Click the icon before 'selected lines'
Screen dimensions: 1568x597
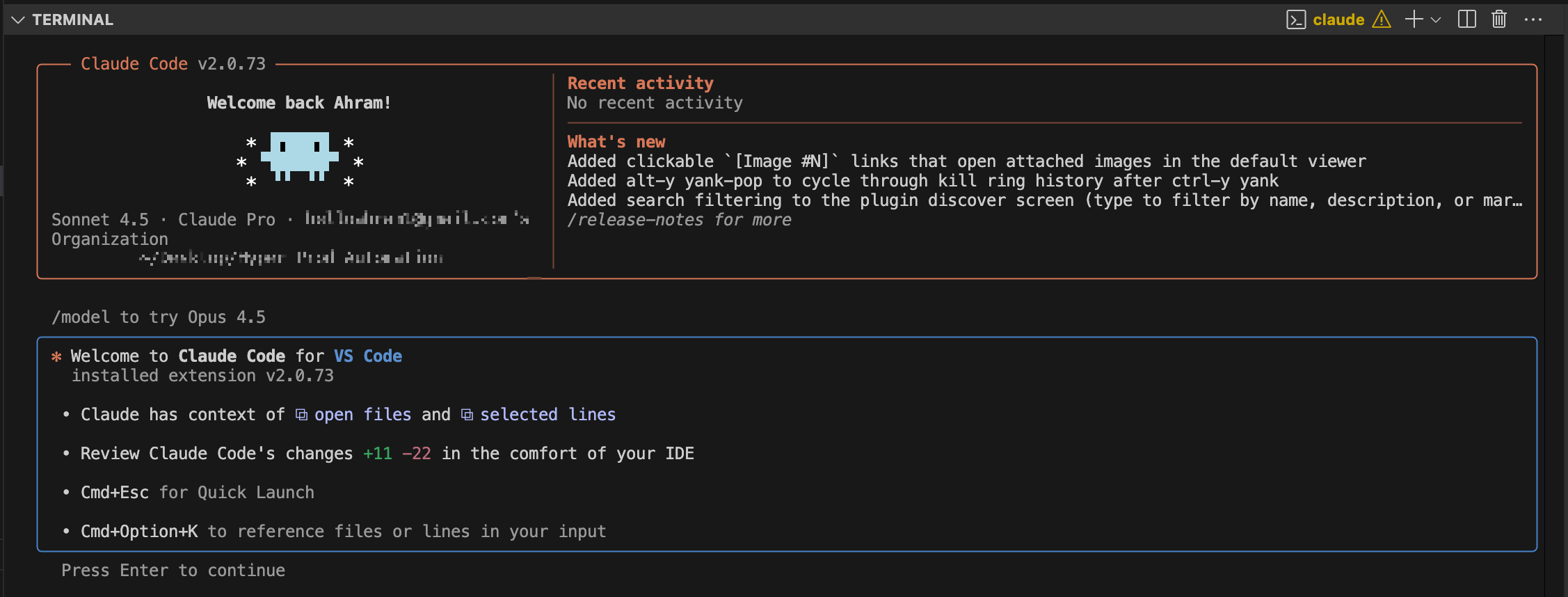pyautogui.click(x=467, y=415)
